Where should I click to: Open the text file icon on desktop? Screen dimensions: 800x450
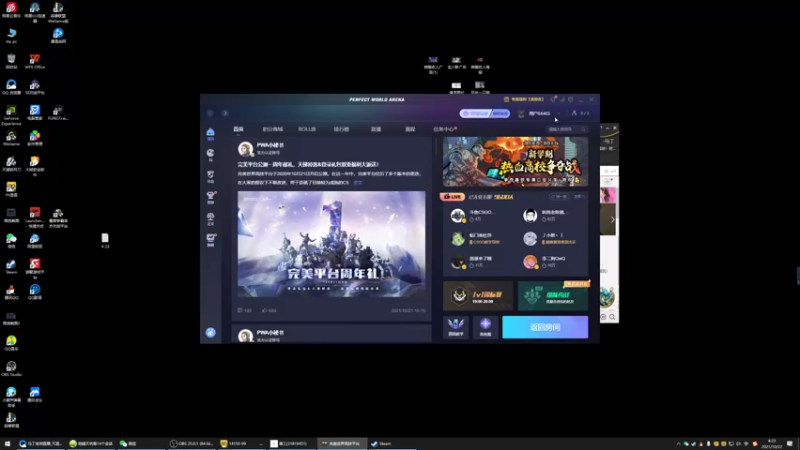click(x=105, y=240)
